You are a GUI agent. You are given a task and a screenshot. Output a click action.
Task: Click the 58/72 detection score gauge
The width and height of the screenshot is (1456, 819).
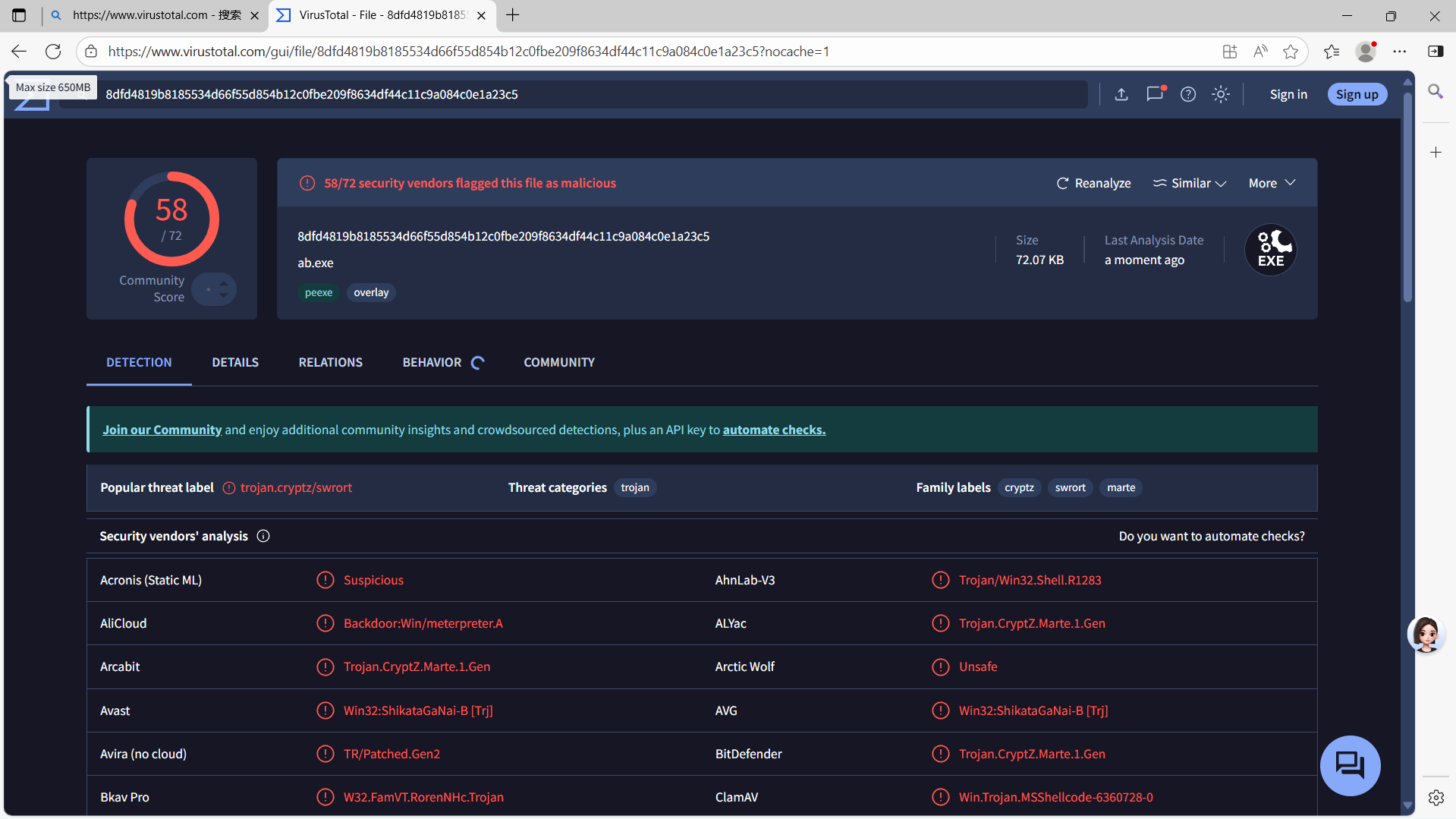click(171, 219)
